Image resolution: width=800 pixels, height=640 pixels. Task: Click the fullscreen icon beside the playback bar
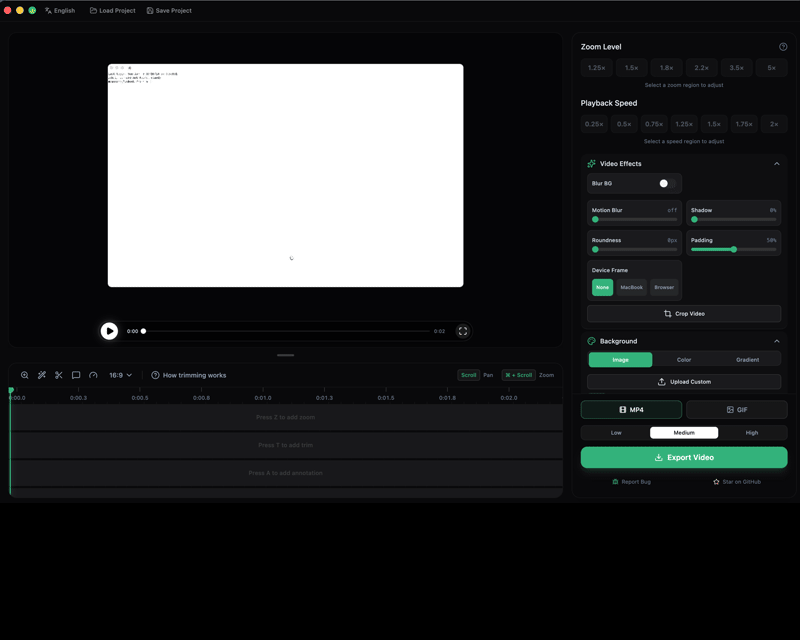click(x=463, y=331)
